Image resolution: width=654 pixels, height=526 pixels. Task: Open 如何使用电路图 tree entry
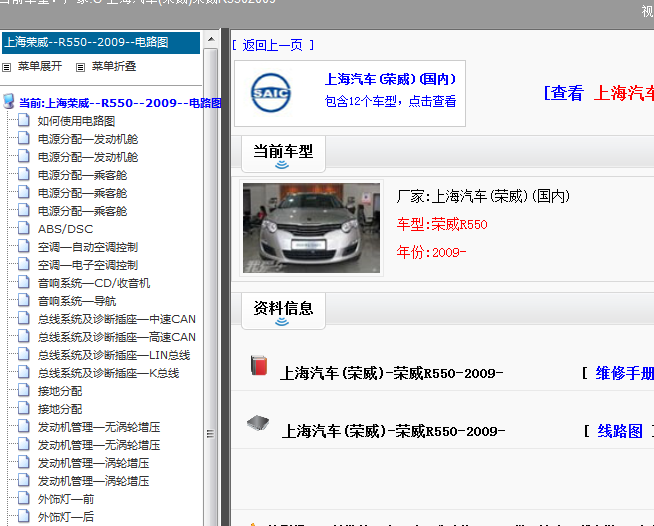76,121
